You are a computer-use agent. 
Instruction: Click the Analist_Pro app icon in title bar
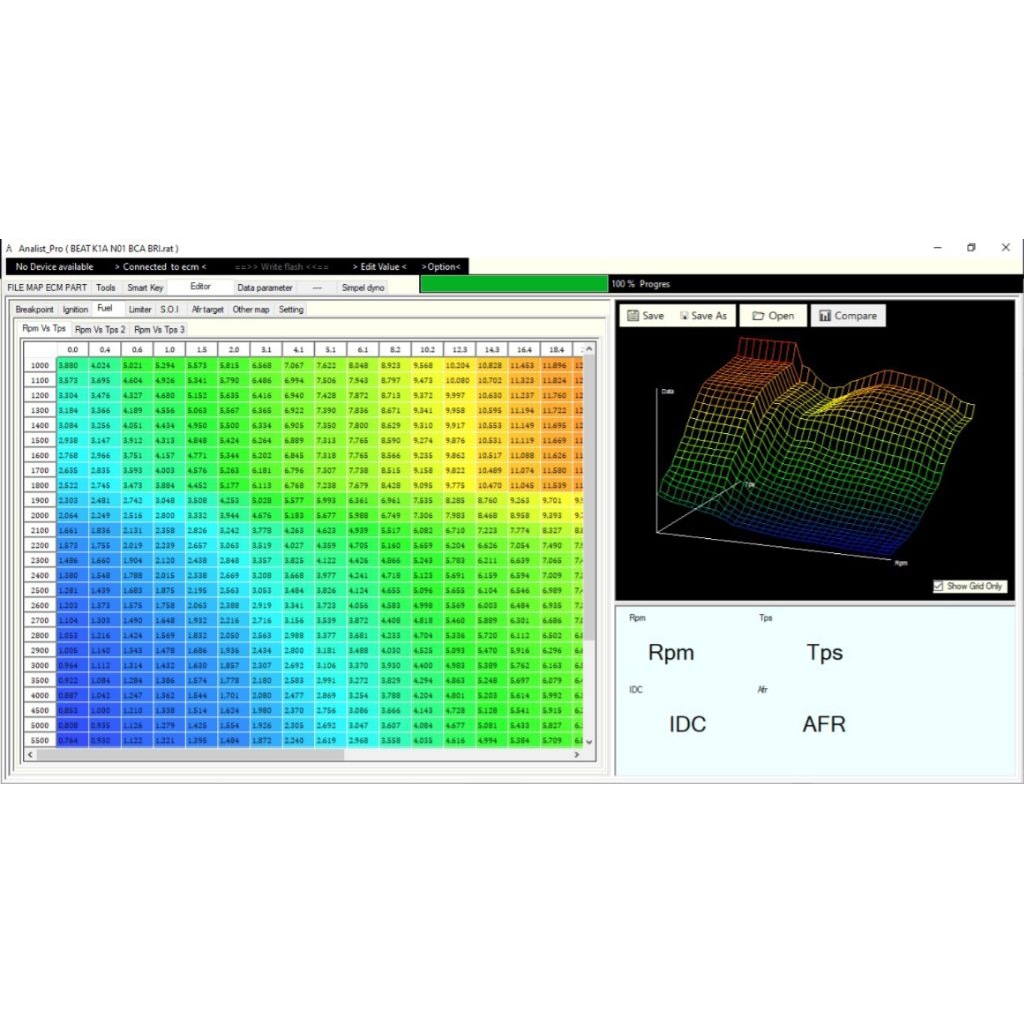pos(9,248)
